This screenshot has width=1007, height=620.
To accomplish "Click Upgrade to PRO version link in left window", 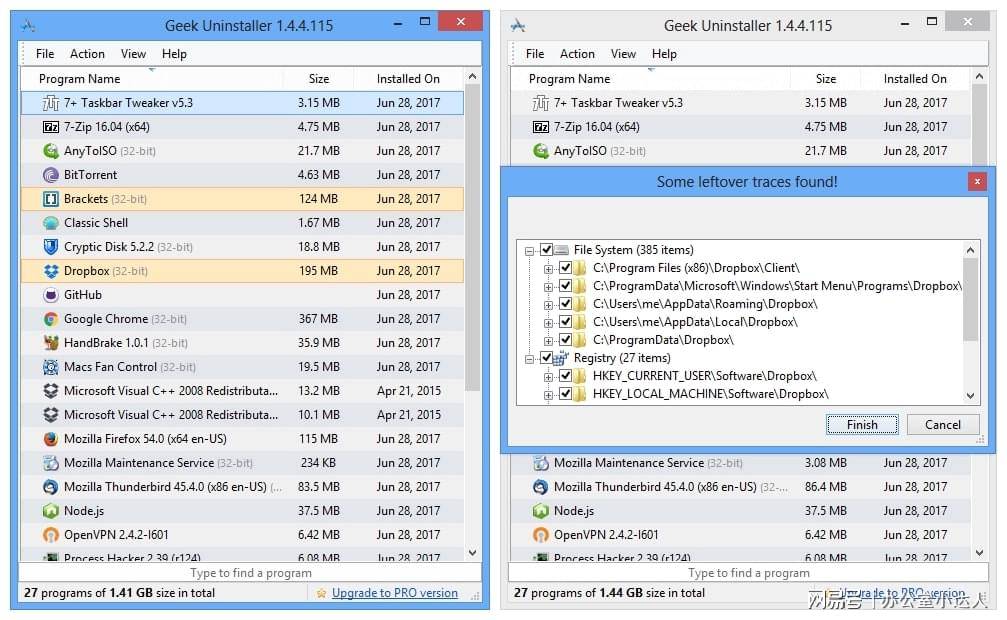I will 395,593.
